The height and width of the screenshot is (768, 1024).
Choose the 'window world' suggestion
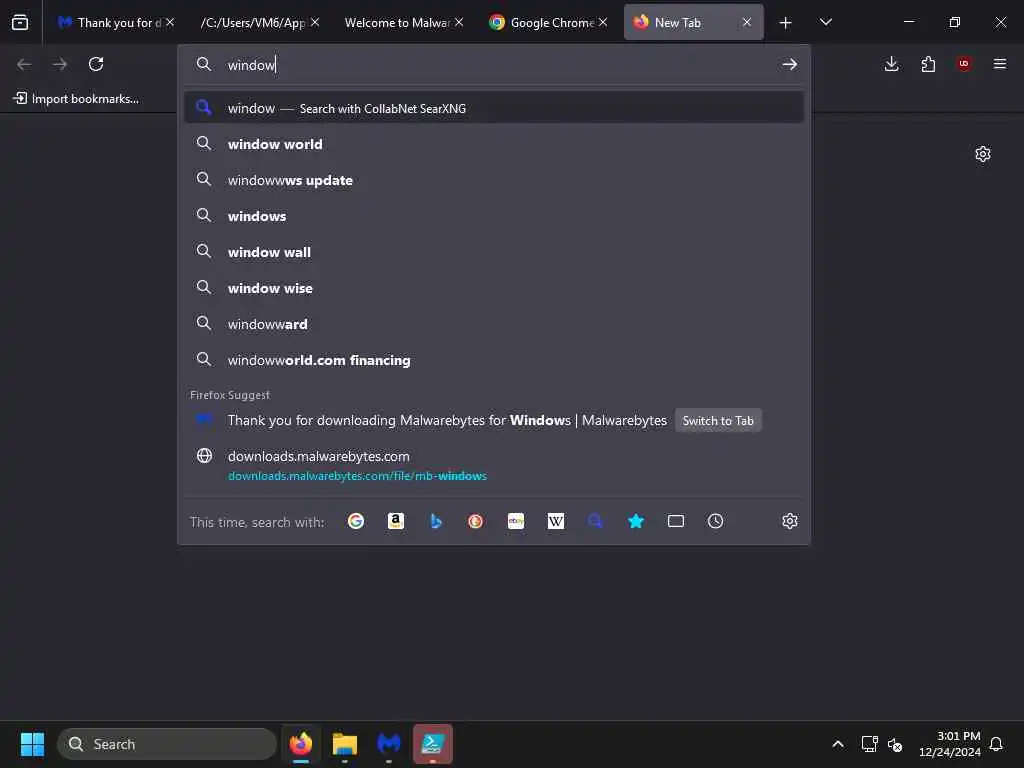(494, 144)
